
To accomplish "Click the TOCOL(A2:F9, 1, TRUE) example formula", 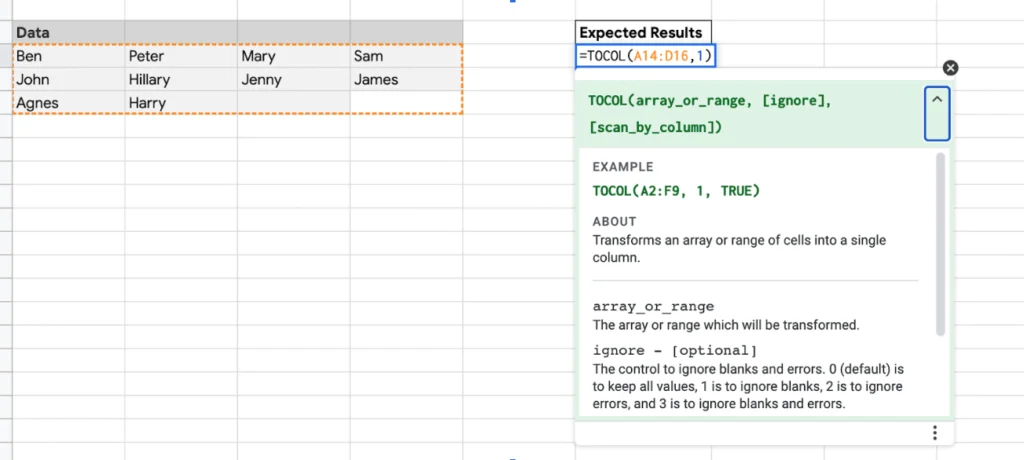I will point(676,190).
